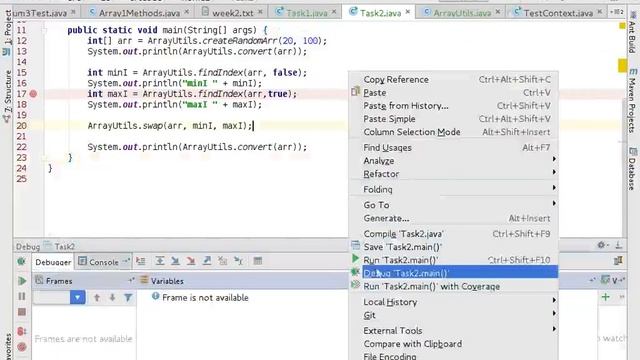Select Debug 'Task2.main()' menu entry
The image size is (640, 360).
point(453,273)
